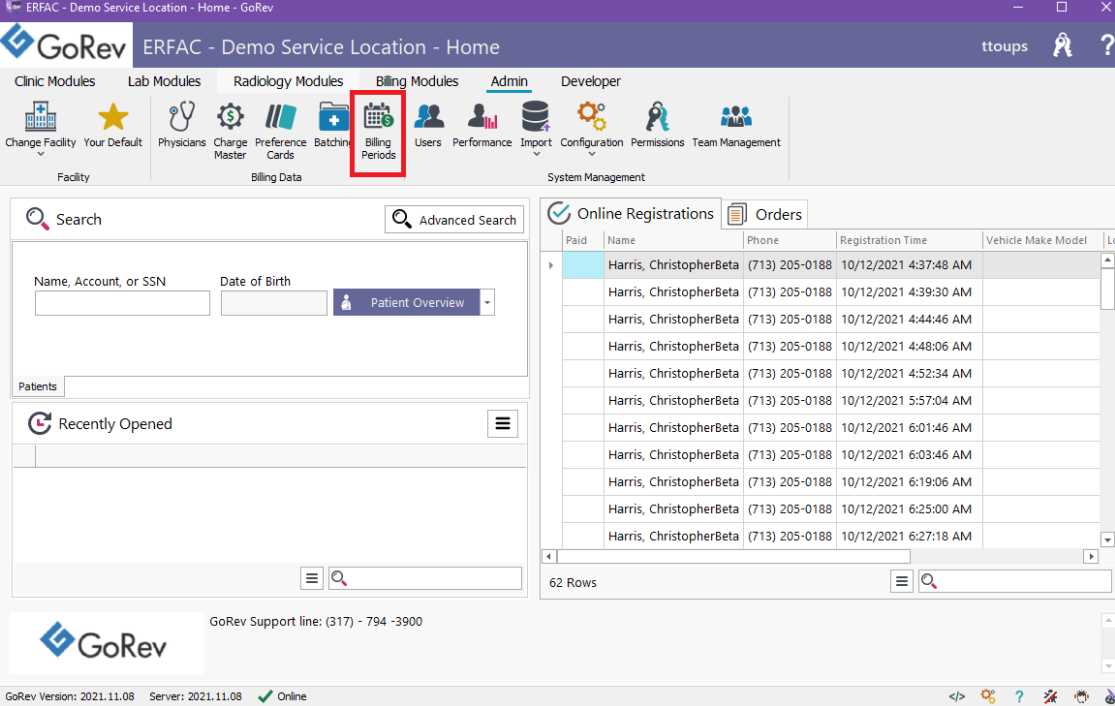
Task: Open the Lab Modules tab
Action: tap(164, 81)
